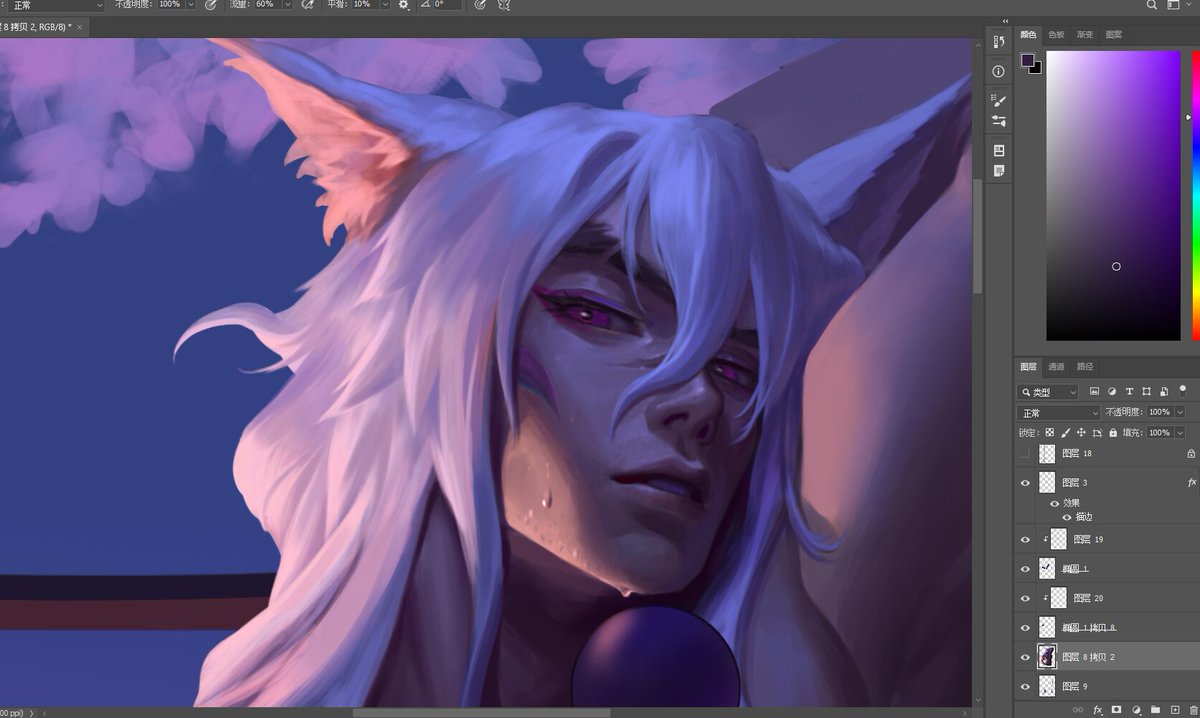Click the foreground color swatch
The height and width of the screenshot is (718, 1200).
[x=1027, y=60]
